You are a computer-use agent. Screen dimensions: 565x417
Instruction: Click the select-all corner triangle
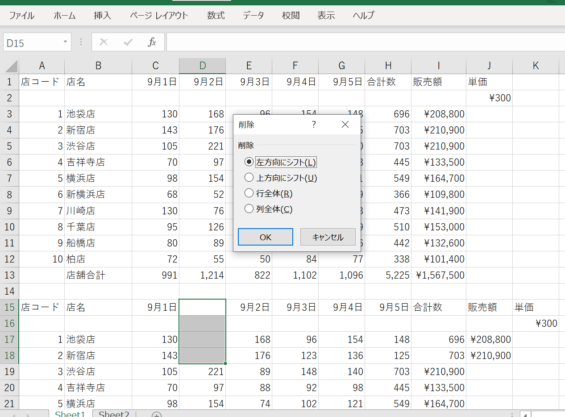tap(12, 66)
